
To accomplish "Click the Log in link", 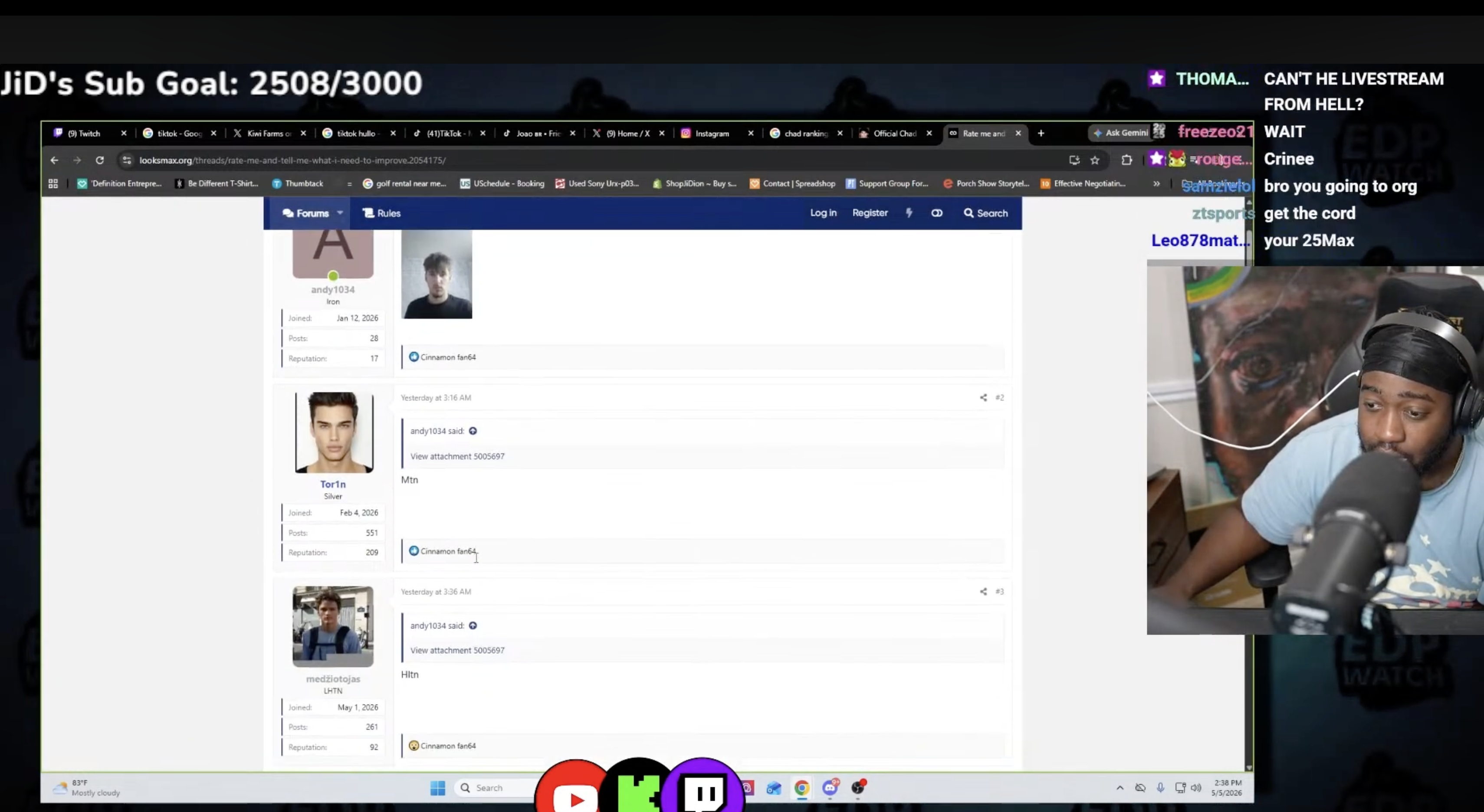I will [x=823, y=213].
